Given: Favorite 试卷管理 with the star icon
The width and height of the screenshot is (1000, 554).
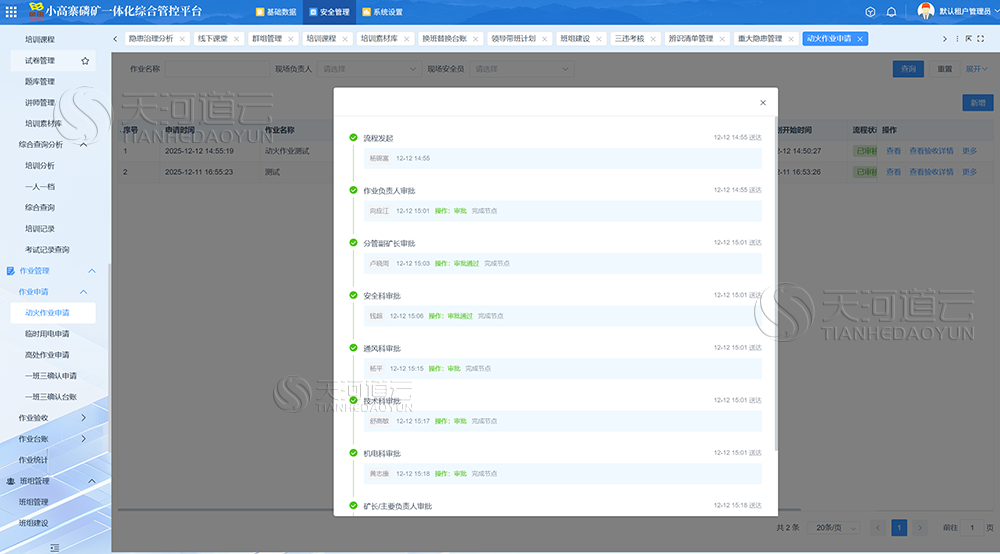Looking at the screenshot, I should click(x=85, y=61).
